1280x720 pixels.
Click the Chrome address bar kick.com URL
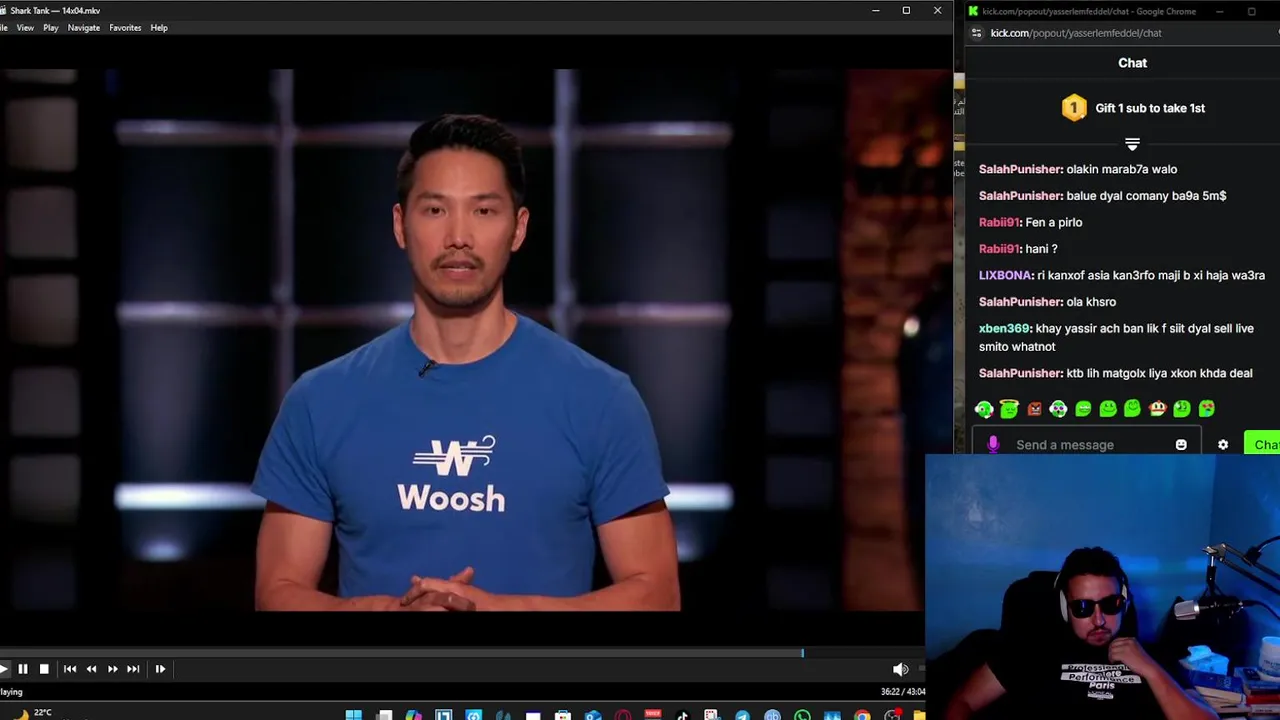click(x=1076, y=33)
